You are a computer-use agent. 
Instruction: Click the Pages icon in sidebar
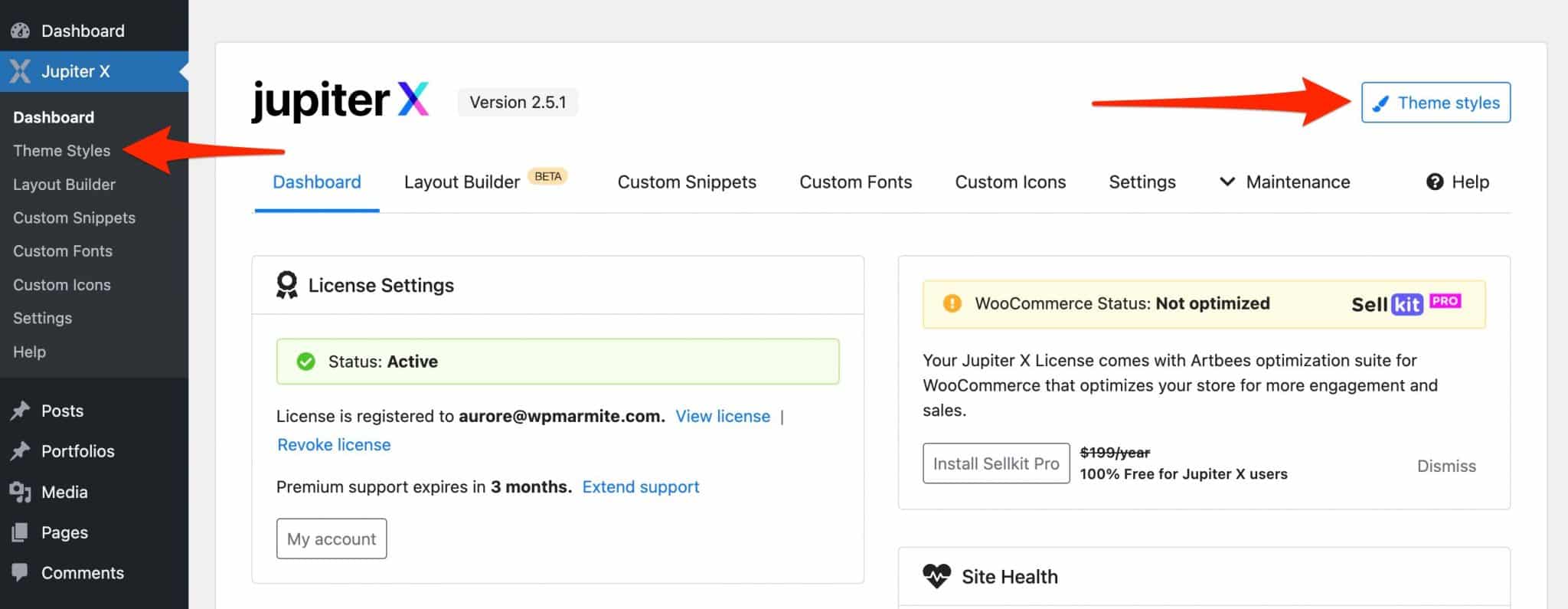21,532
